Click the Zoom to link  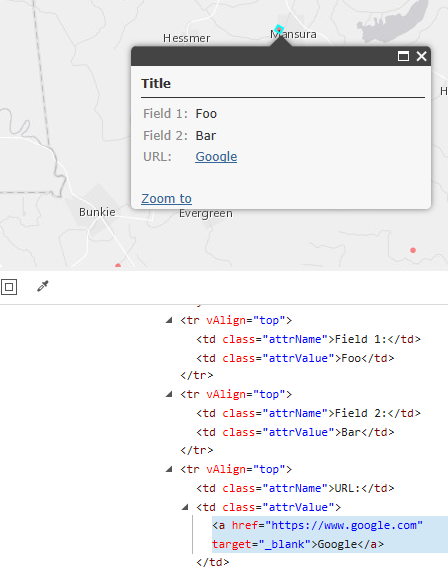point(166,198)
